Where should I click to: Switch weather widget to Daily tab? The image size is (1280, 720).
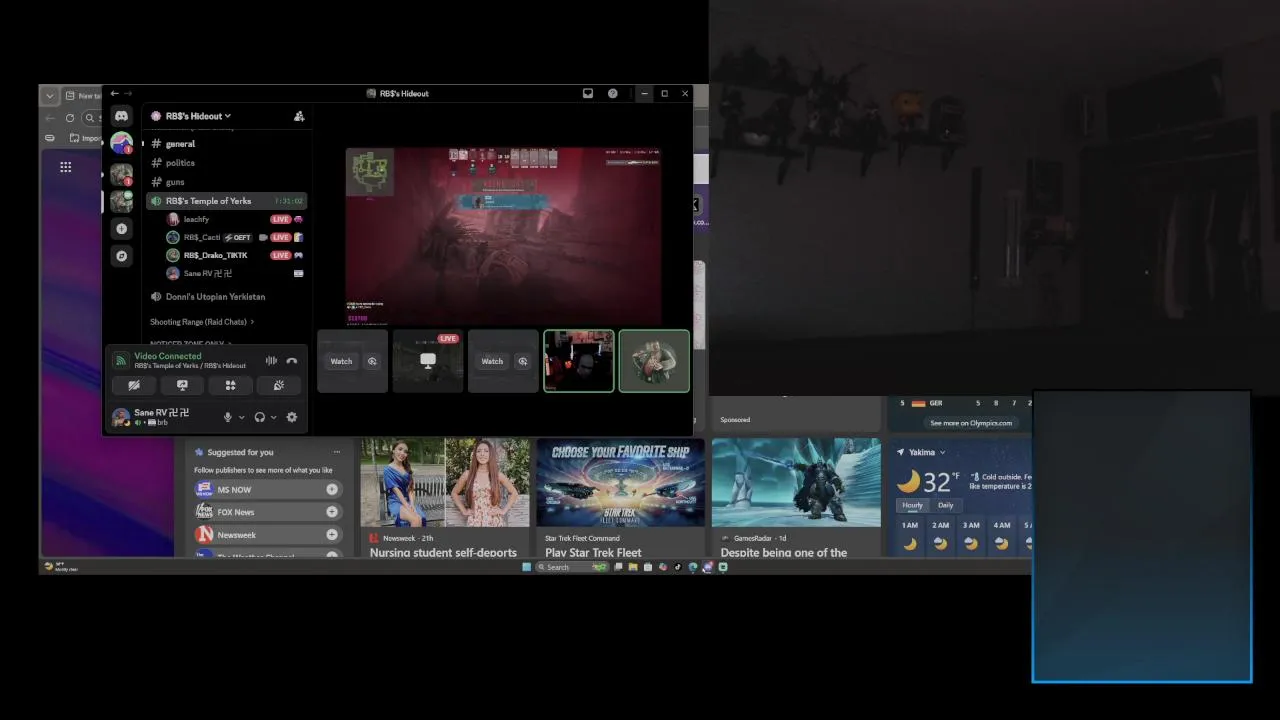point(945,505)
